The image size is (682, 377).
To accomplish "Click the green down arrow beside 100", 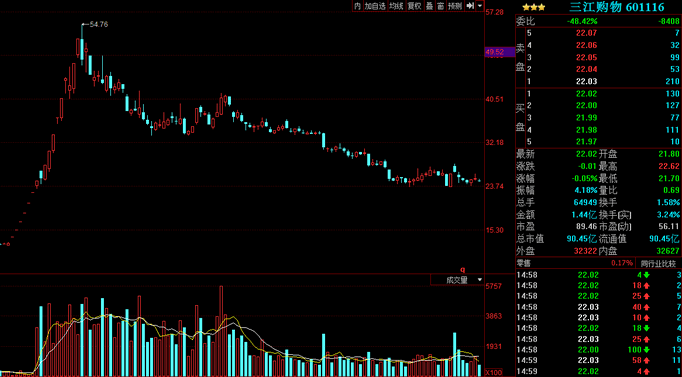I will point(647,350).
